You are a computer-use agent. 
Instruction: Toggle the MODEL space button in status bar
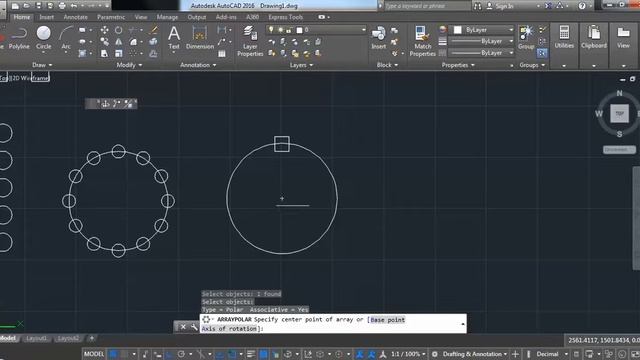93,354
